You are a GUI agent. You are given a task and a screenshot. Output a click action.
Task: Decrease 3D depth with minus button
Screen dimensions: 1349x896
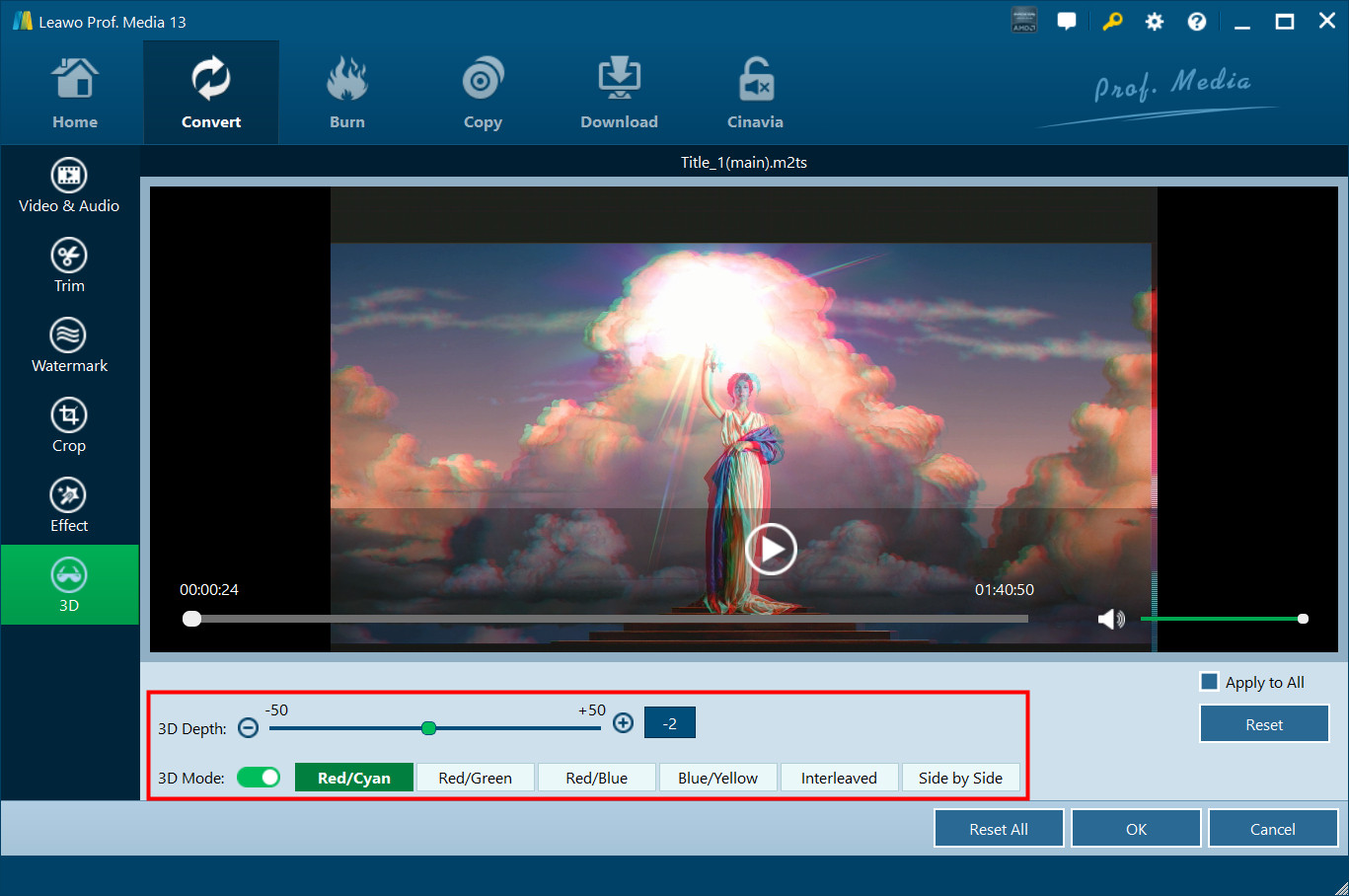[249, 728]
